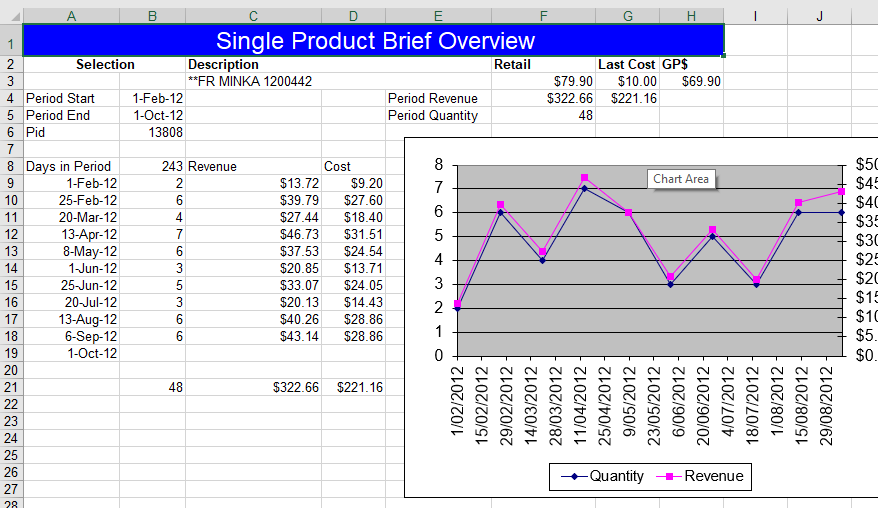Click the Quantity data point at value 2
The width and height of the screenshot is (878, 508).
pyautogui.click(x=457, y=308)
